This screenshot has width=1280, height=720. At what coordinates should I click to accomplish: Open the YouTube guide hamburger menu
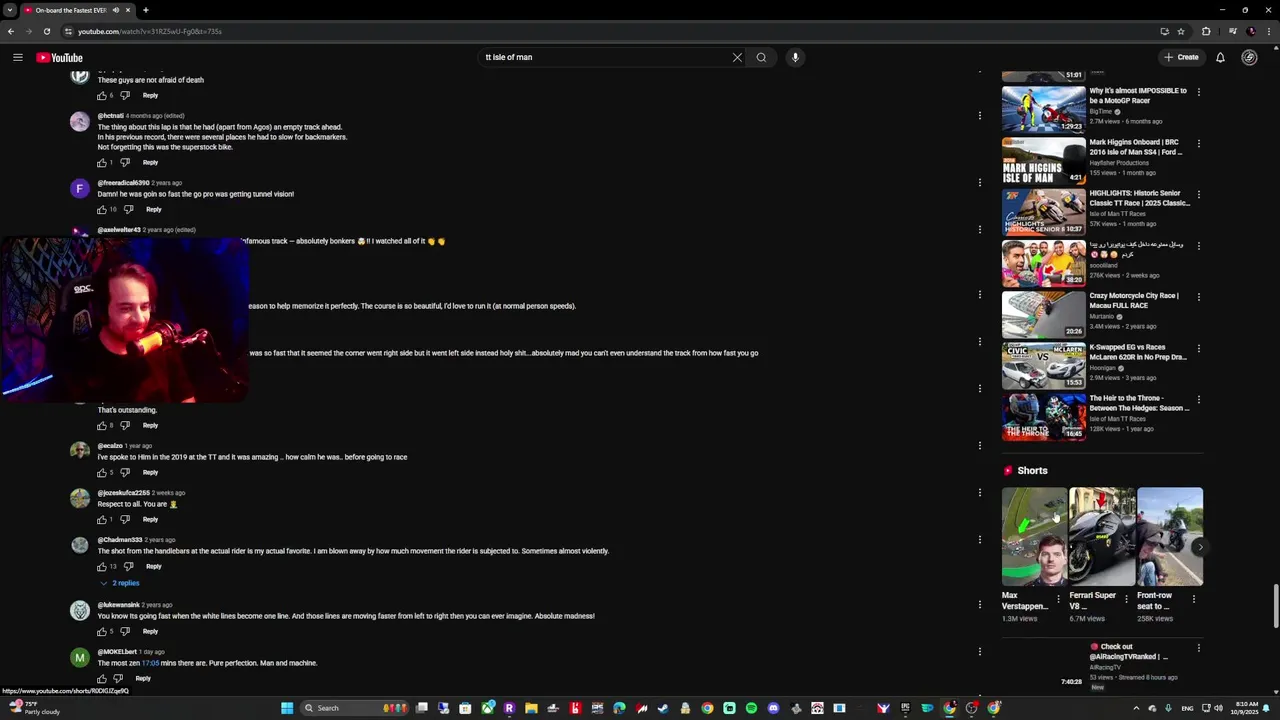[x=18, y=57]
